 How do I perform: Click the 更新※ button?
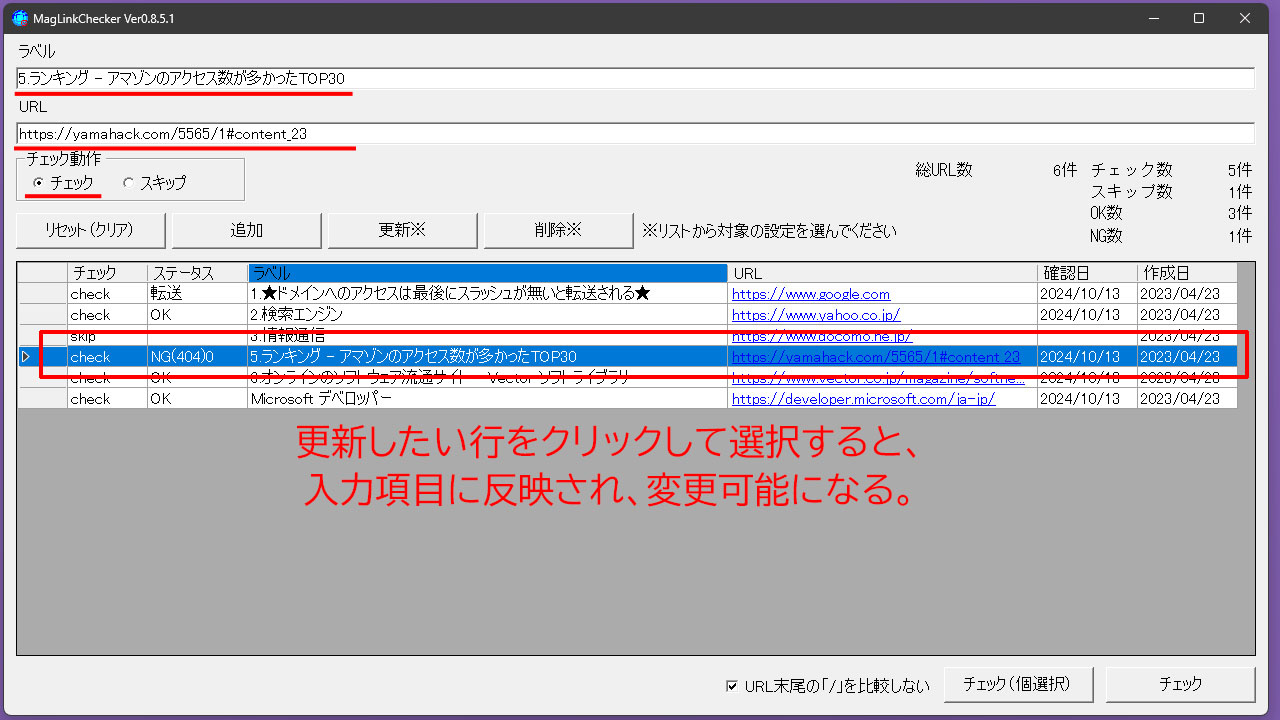[x=402, y=230]
